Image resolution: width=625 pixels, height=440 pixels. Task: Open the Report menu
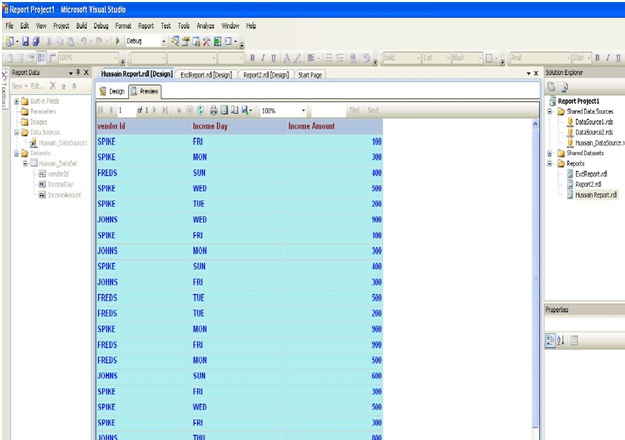(146, 26)
